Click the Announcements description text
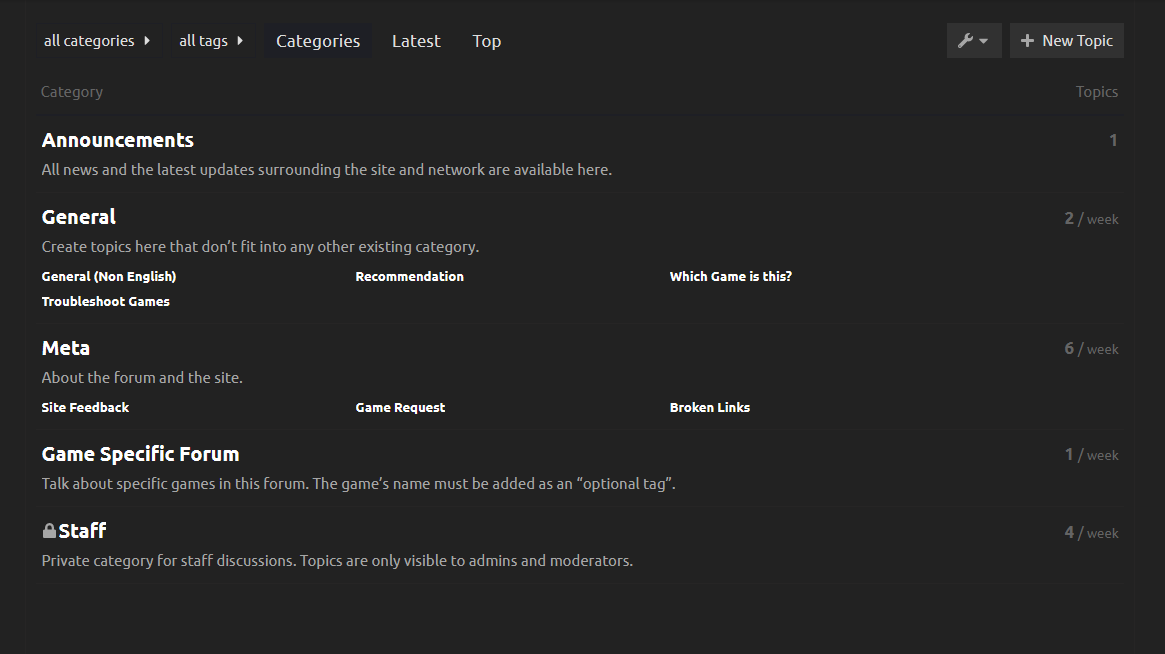Image resolution: width=1165 pixels, height=654 pixels. tap(327, 170)
